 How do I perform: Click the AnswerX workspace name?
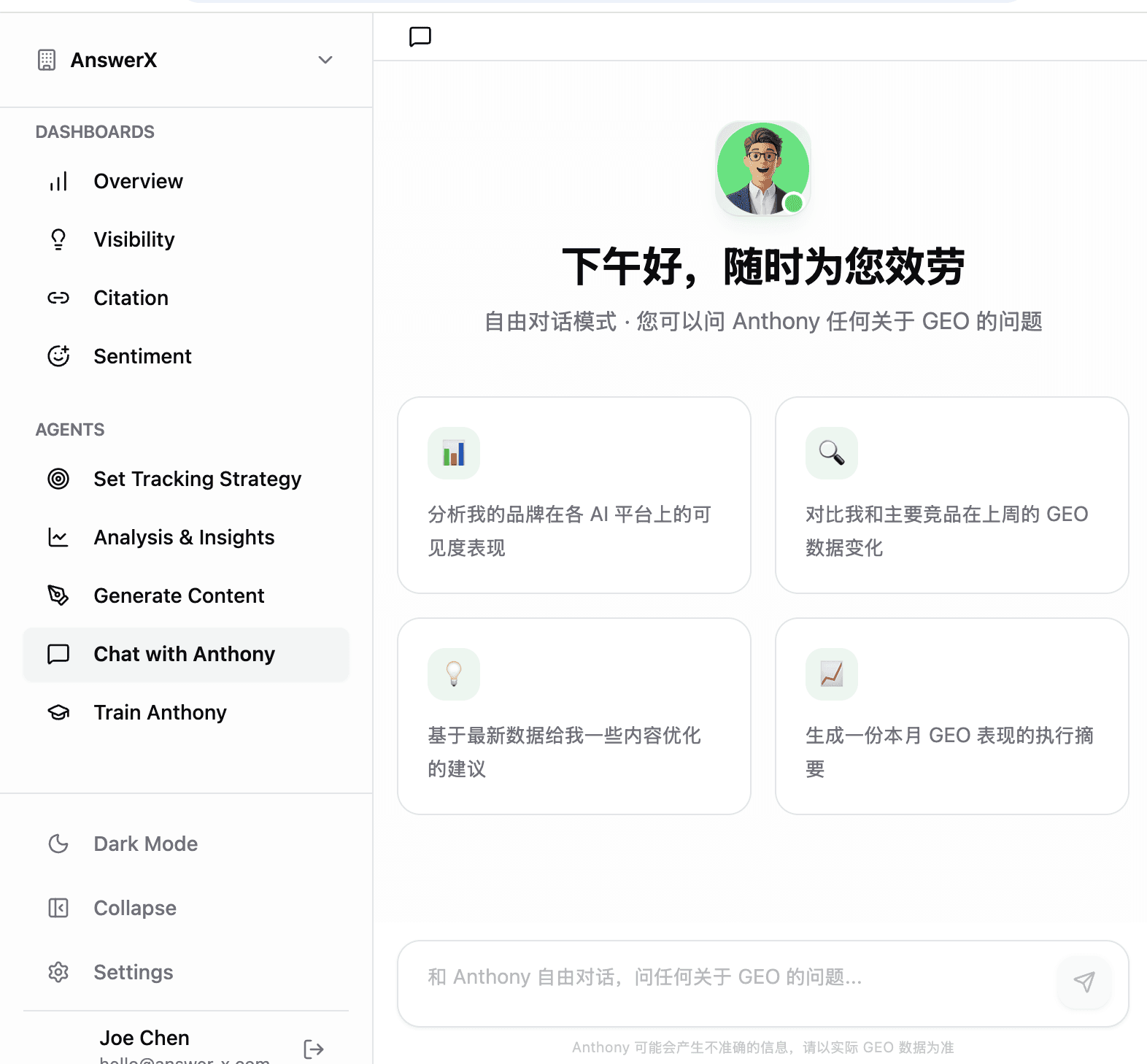pos(114,60)
